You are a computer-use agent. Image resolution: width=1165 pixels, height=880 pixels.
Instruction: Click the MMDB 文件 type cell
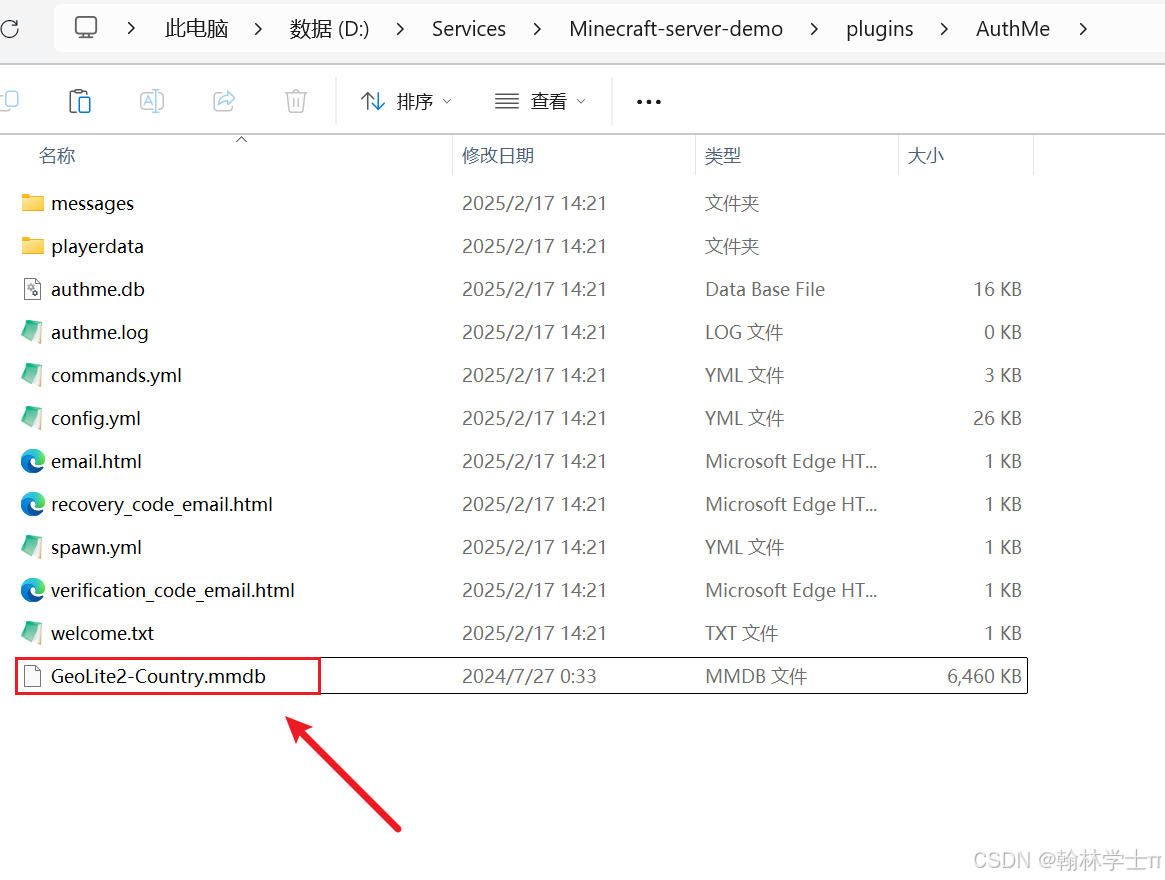click(x=756, y=676)
